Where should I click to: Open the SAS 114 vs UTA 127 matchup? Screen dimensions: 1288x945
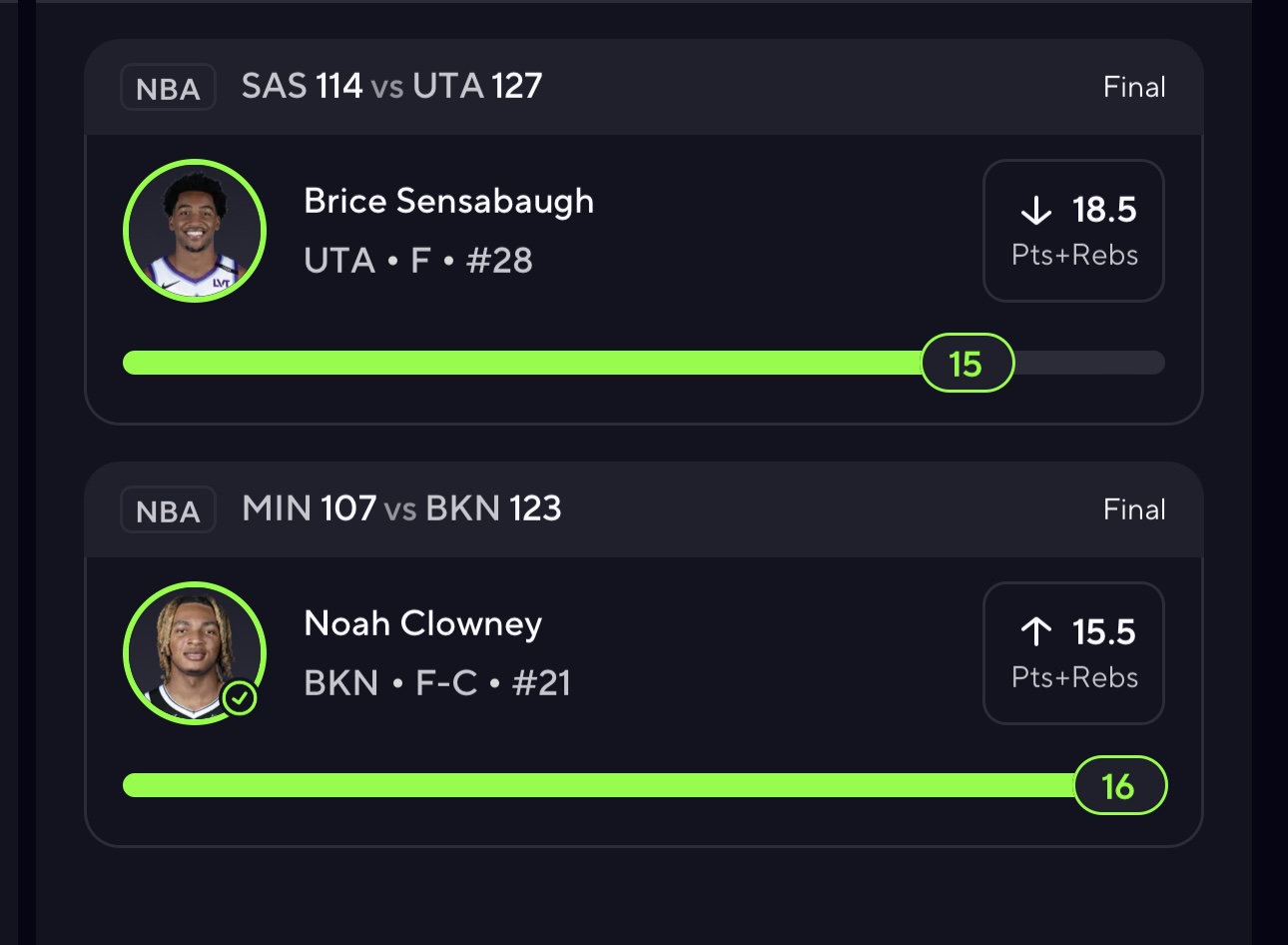click(391, 87)
